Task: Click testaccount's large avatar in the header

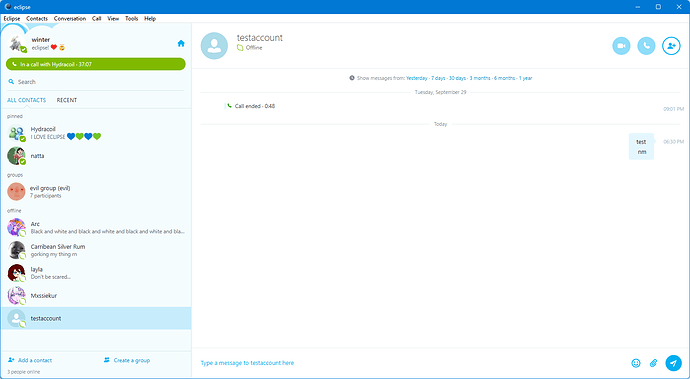Action: pyautogui.click(x=214, y=46)
